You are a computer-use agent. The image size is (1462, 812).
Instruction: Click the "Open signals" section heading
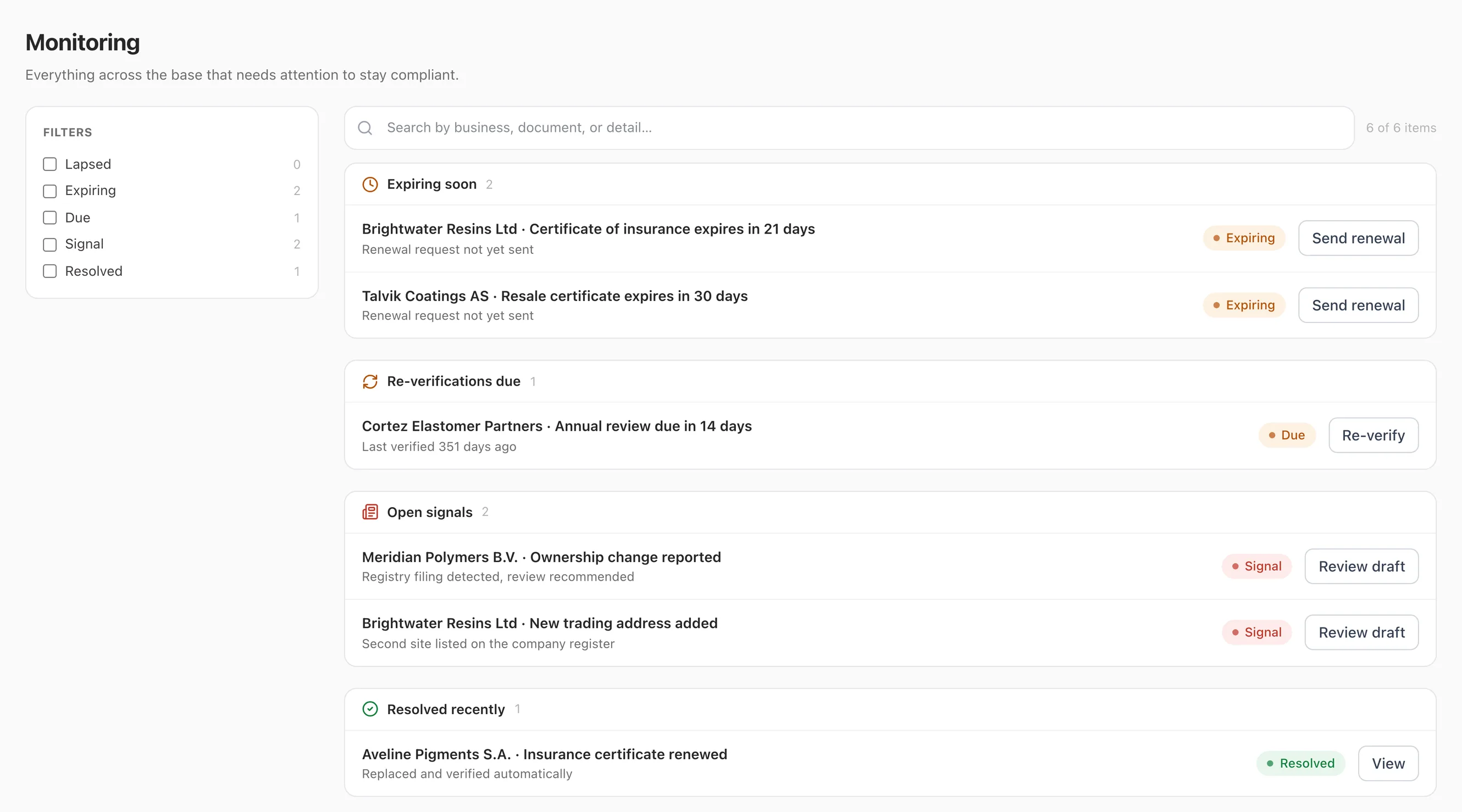[x=430, y=512]
